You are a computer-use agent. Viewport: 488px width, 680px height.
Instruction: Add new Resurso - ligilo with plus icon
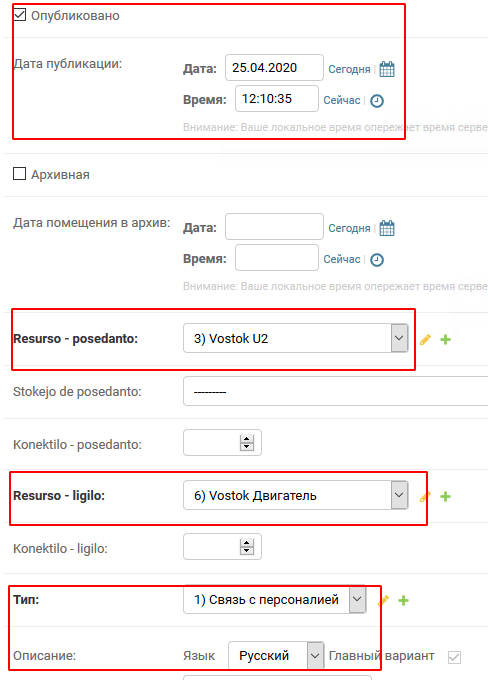pyautogui.click(x=445, y=497)
